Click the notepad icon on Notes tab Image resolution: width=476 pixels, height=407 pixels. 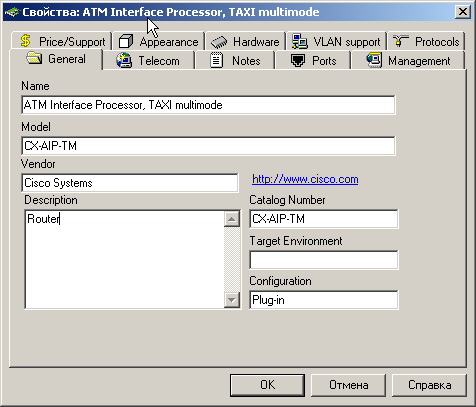pyautogui.click(x=216, y=60)
